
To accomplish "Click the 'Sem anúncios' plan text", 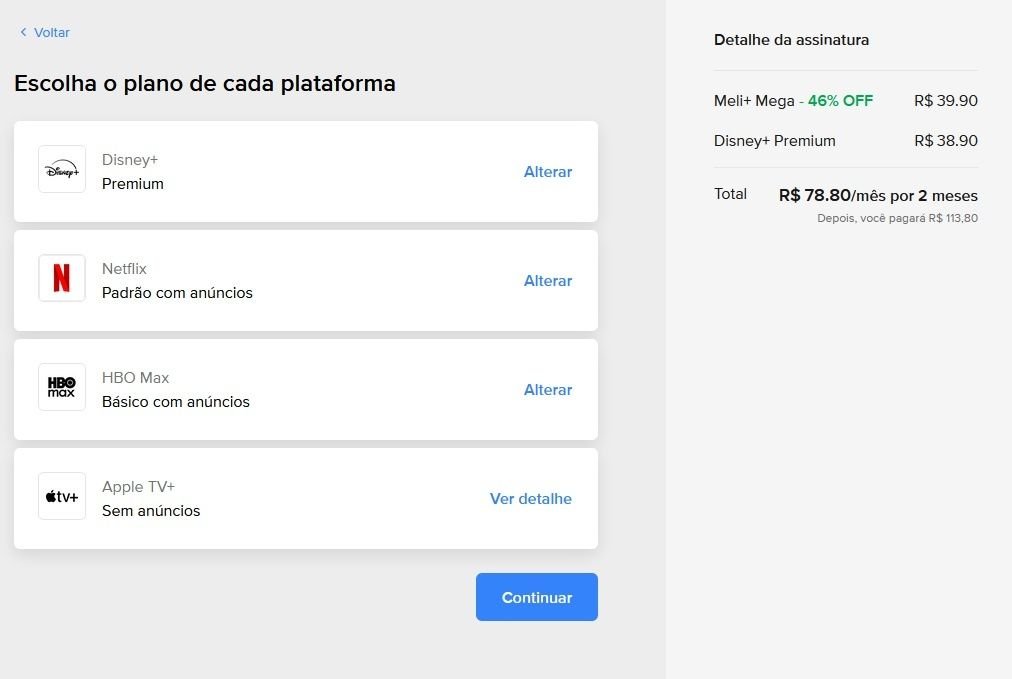I will (x=151, y=511).
